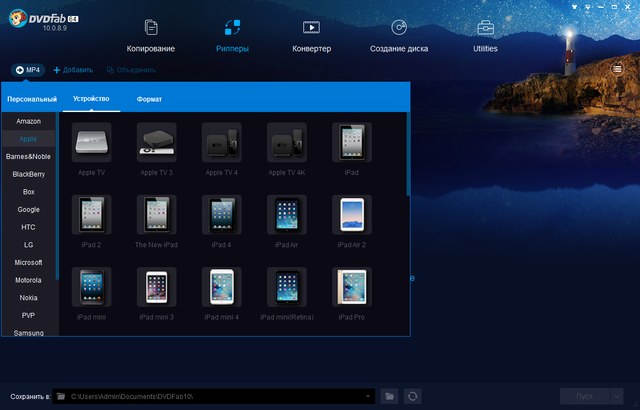Switch to the Устройство tab

pos(91,99)
